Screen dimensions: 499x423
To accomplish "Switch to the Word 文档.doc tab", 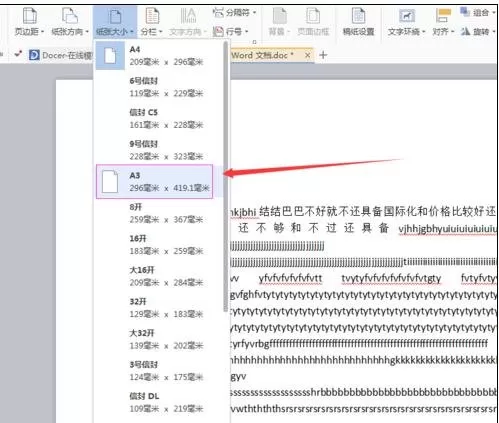I will coord(262,55).
